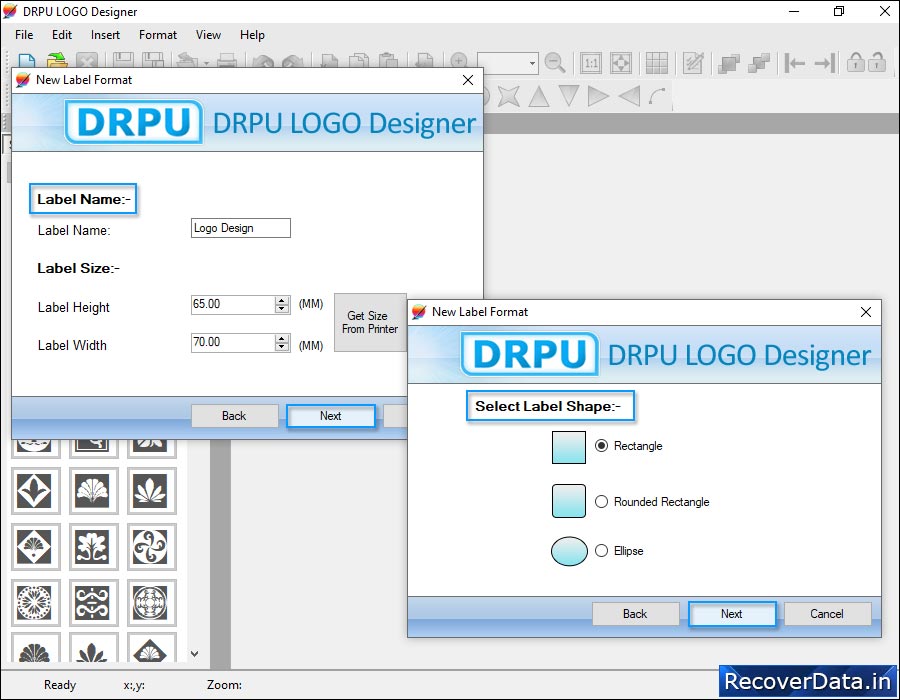Image resolution: width=900 pixels, height=700 pixels.
Task: Click the Label Name text field
Action: 240,228
